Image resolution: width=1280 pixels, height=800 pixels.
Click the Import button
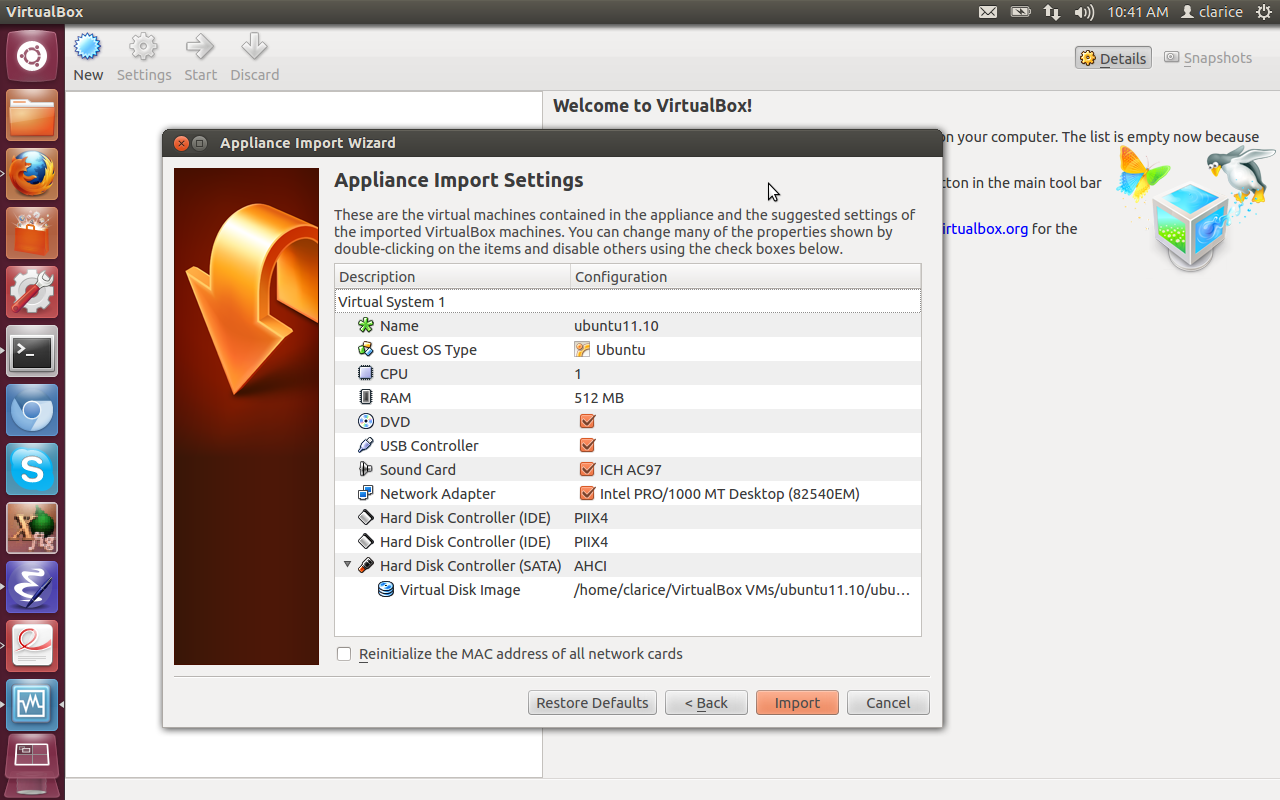pos(797,703)
